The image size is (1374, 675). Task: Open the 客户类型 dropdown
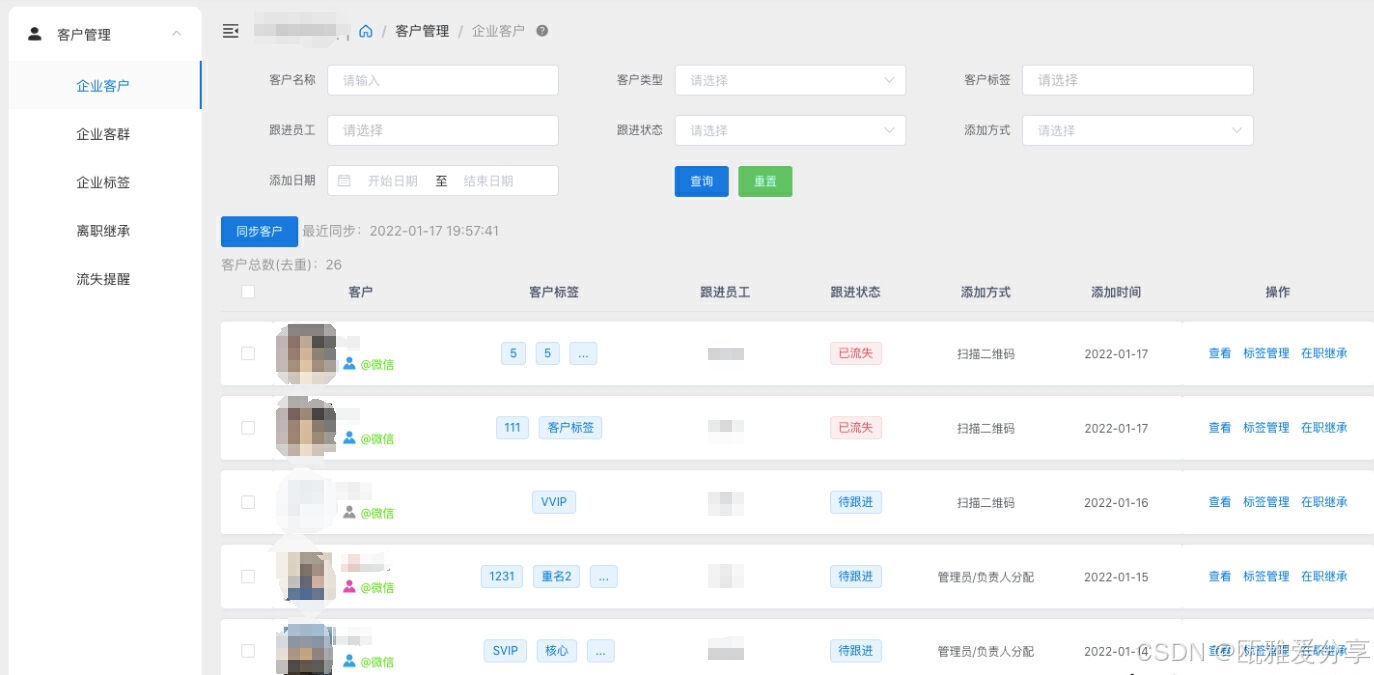click(790, 80)
